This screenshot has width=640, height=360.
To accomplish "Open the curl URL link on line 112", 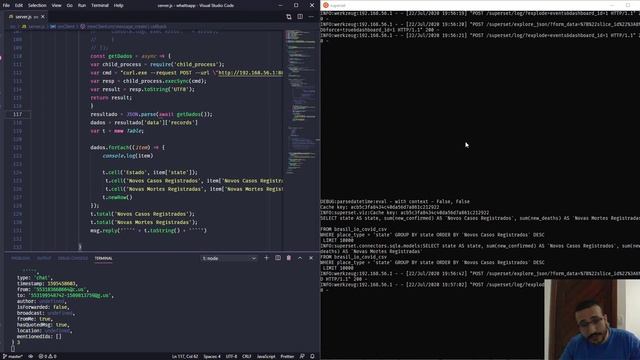I will (x=250, y=73).
